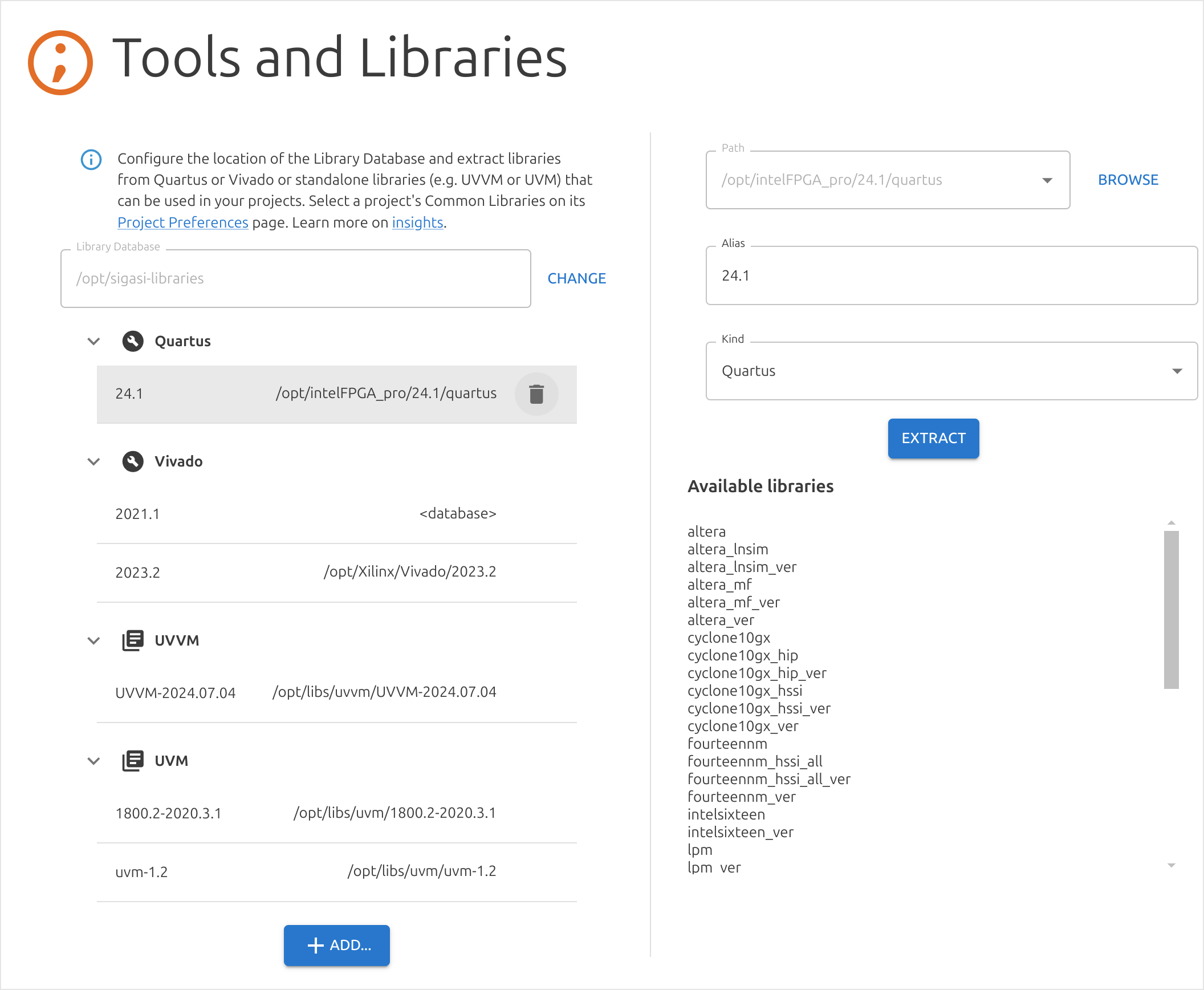
Task: Select the uvm-1.2 row
Action: [337, 872]
